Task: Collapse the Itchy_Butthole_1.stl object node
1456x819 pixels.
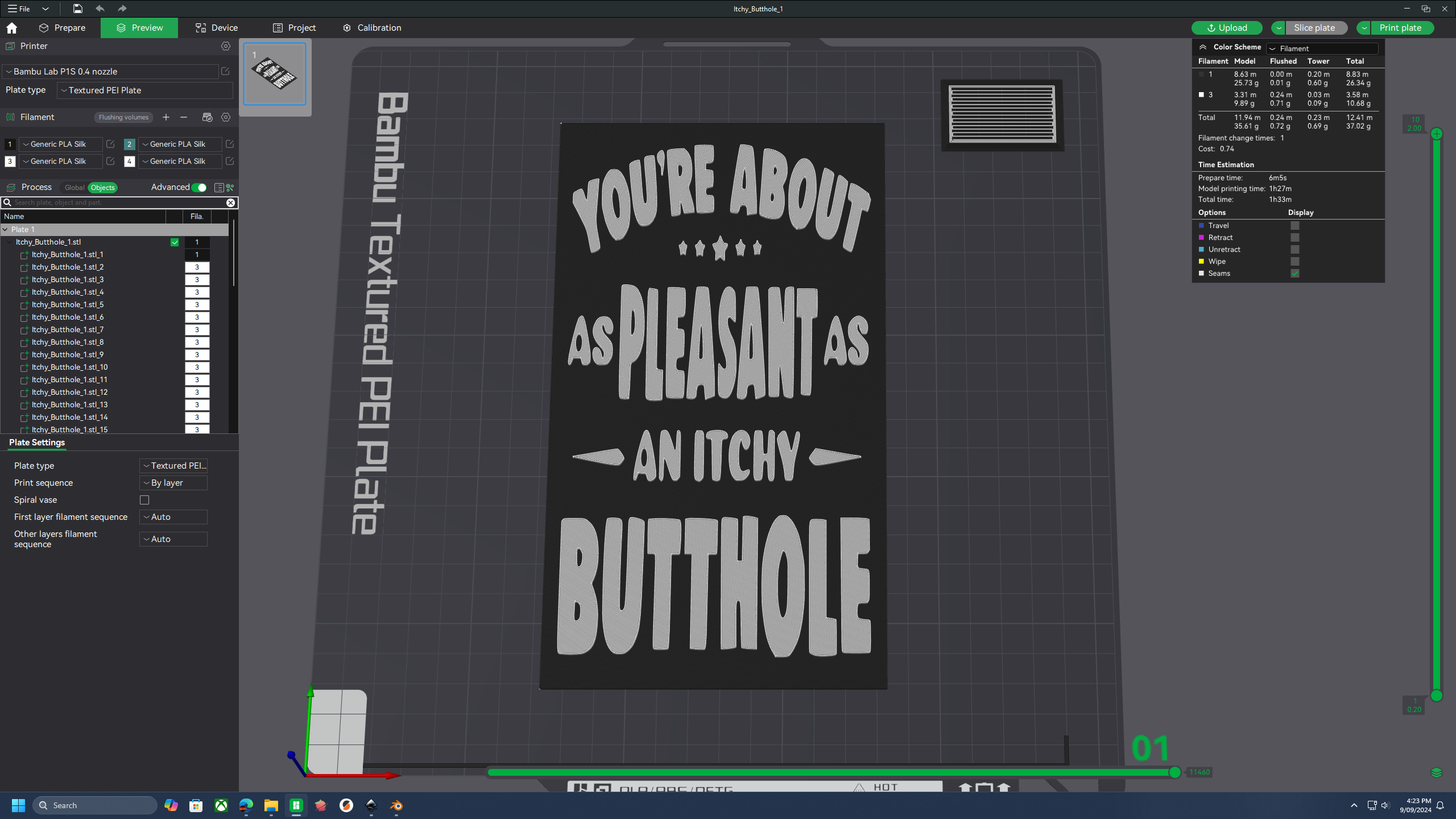Action: pyautogui.click(x=10, y=242)
